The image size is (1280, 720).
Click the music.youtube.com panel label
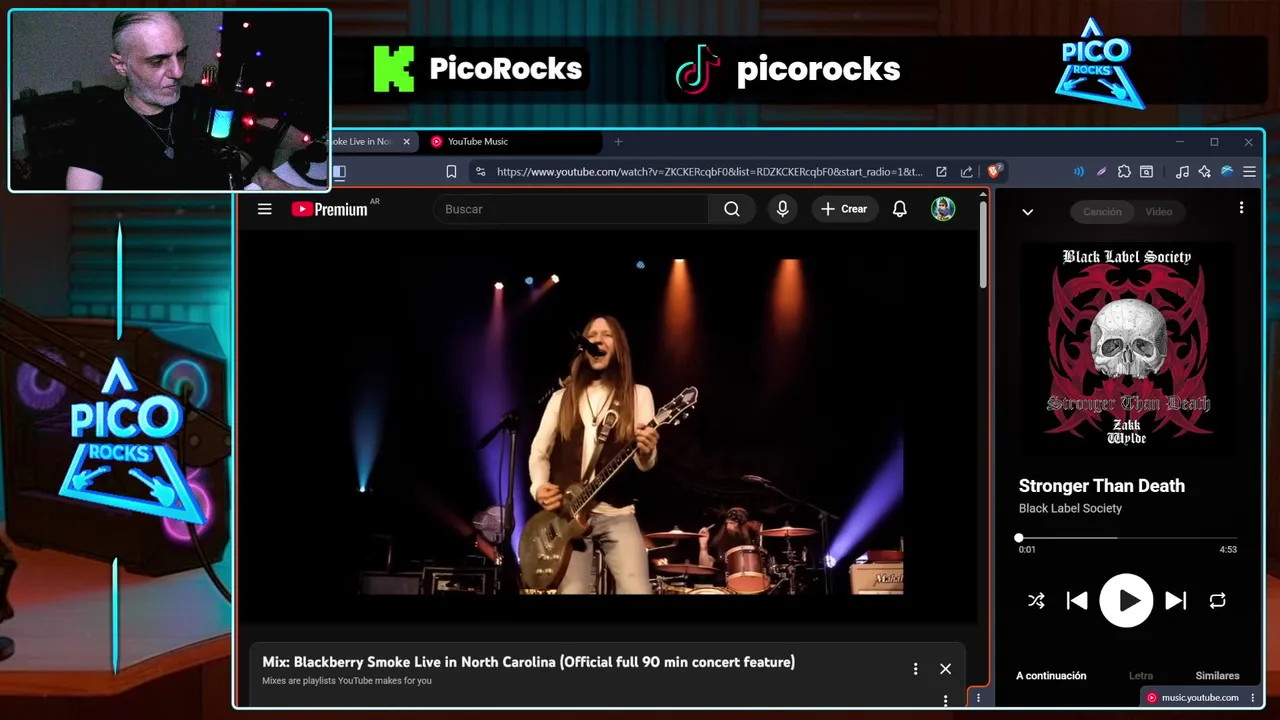click(1192, 698)
